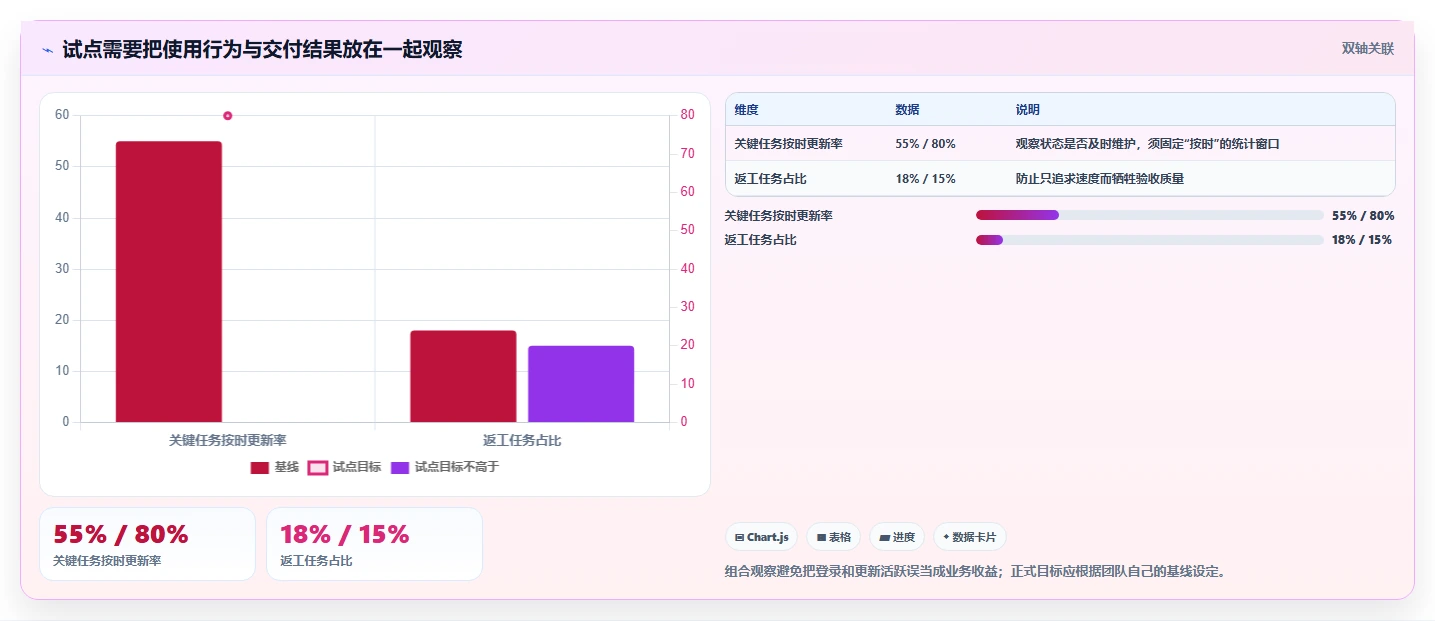Viewport: 1435px width, 621px height.
Task: Click the 返工任务占比 x-axis label
Action: [522, 440]
